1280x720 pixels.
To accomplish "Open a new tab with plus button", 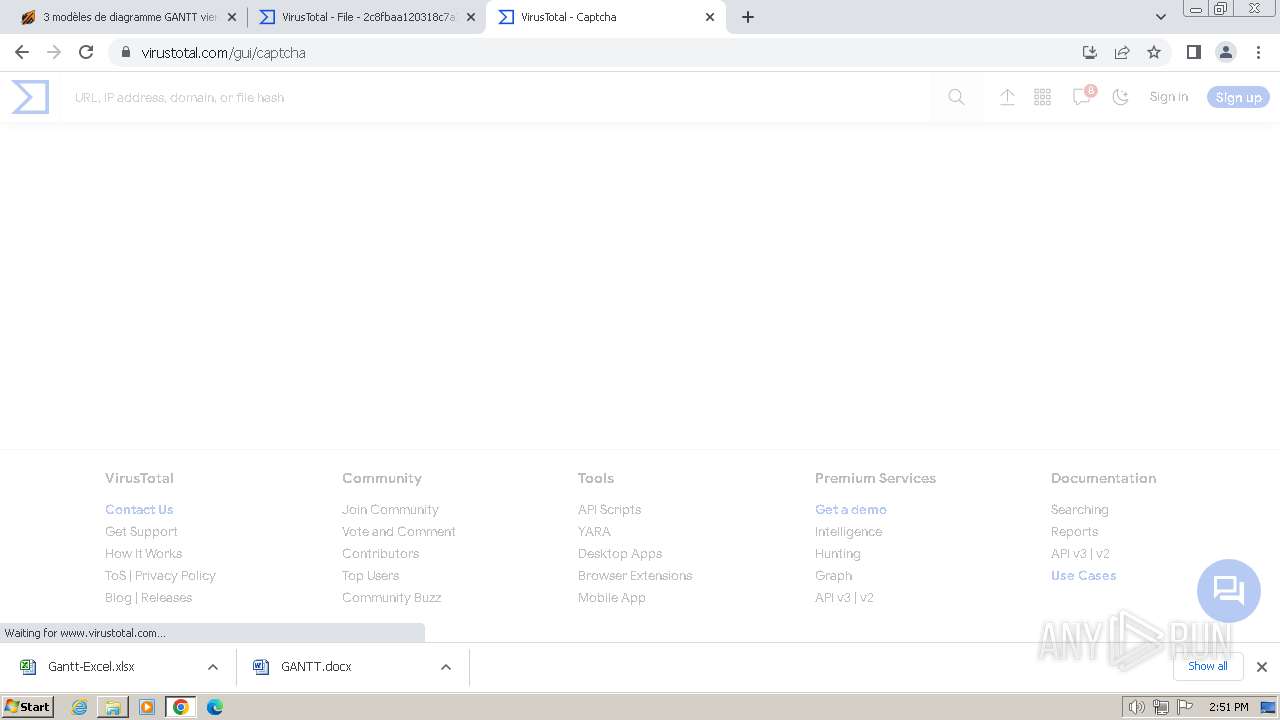I will pyautogui.click(x=748, y=17).
